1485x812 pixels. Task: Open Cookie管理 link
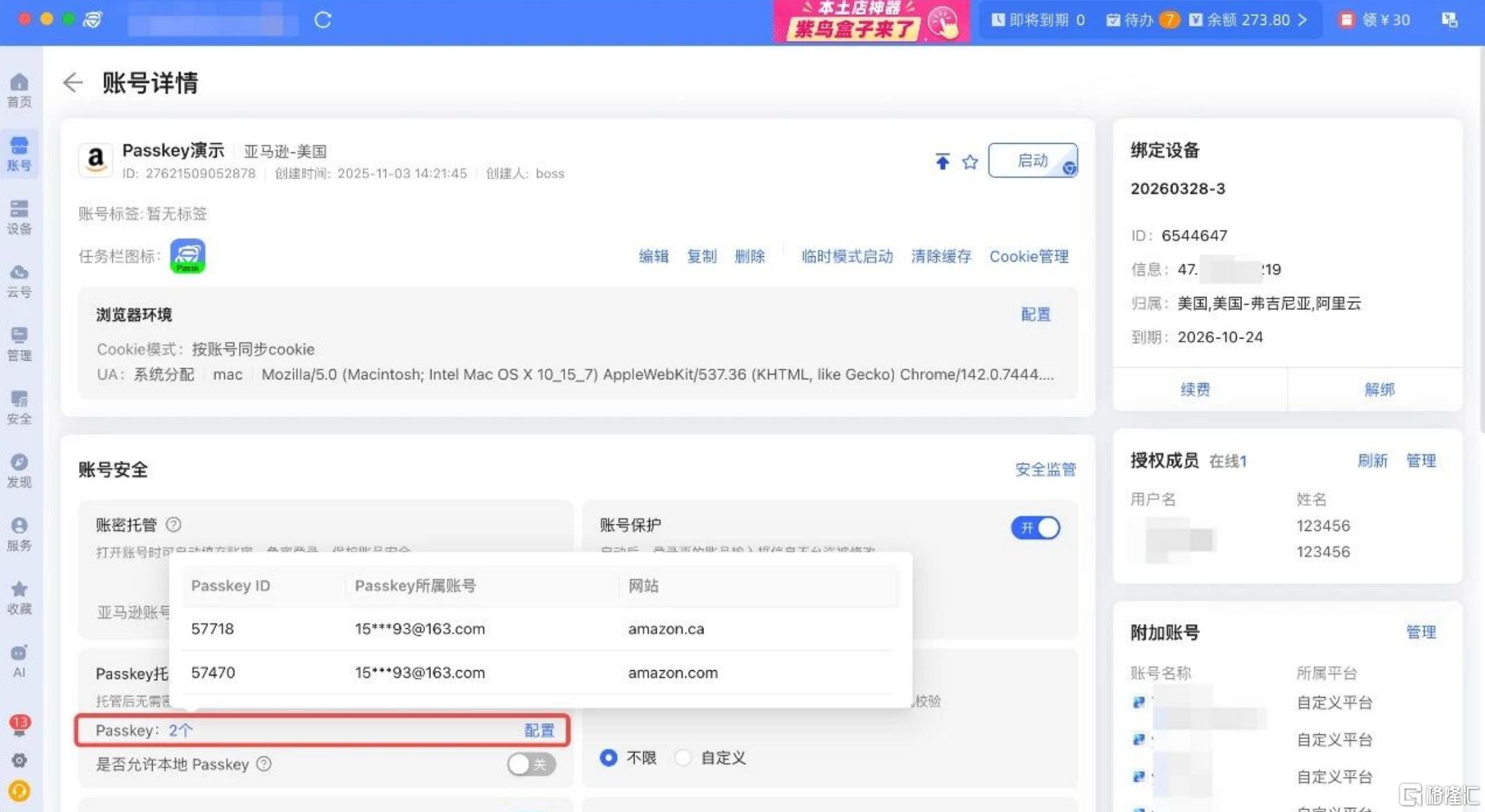tap(1029, 256)
